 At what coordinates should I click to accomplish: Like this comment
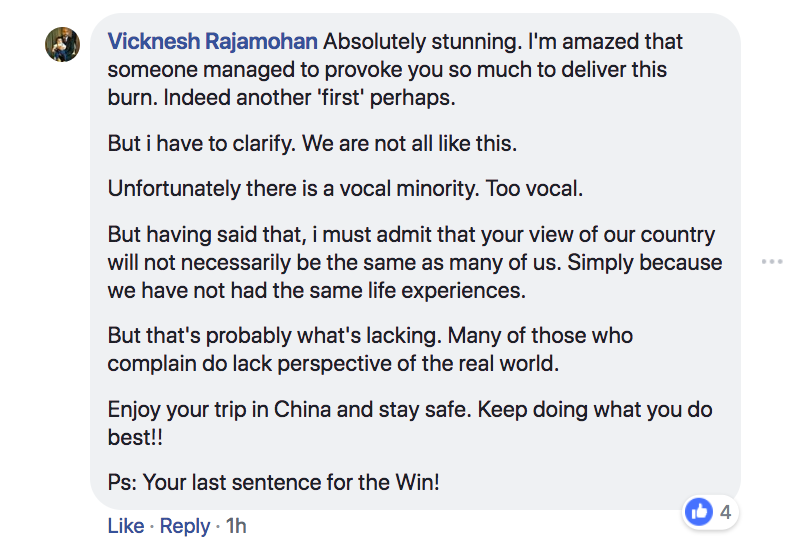pyautogui.click(x=126, y=526)
